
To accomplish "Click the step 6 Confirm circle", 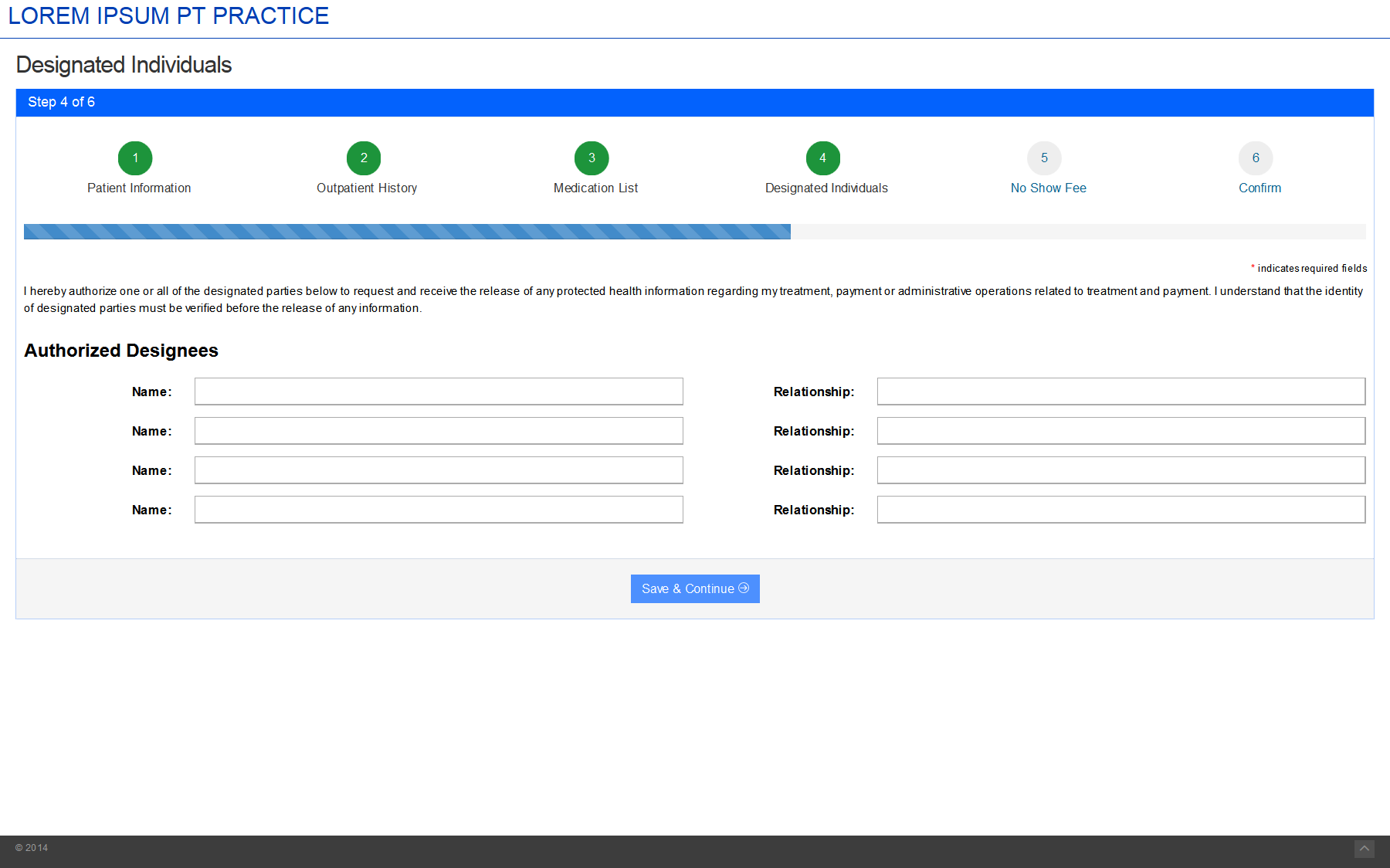I will coord(1256,158).
